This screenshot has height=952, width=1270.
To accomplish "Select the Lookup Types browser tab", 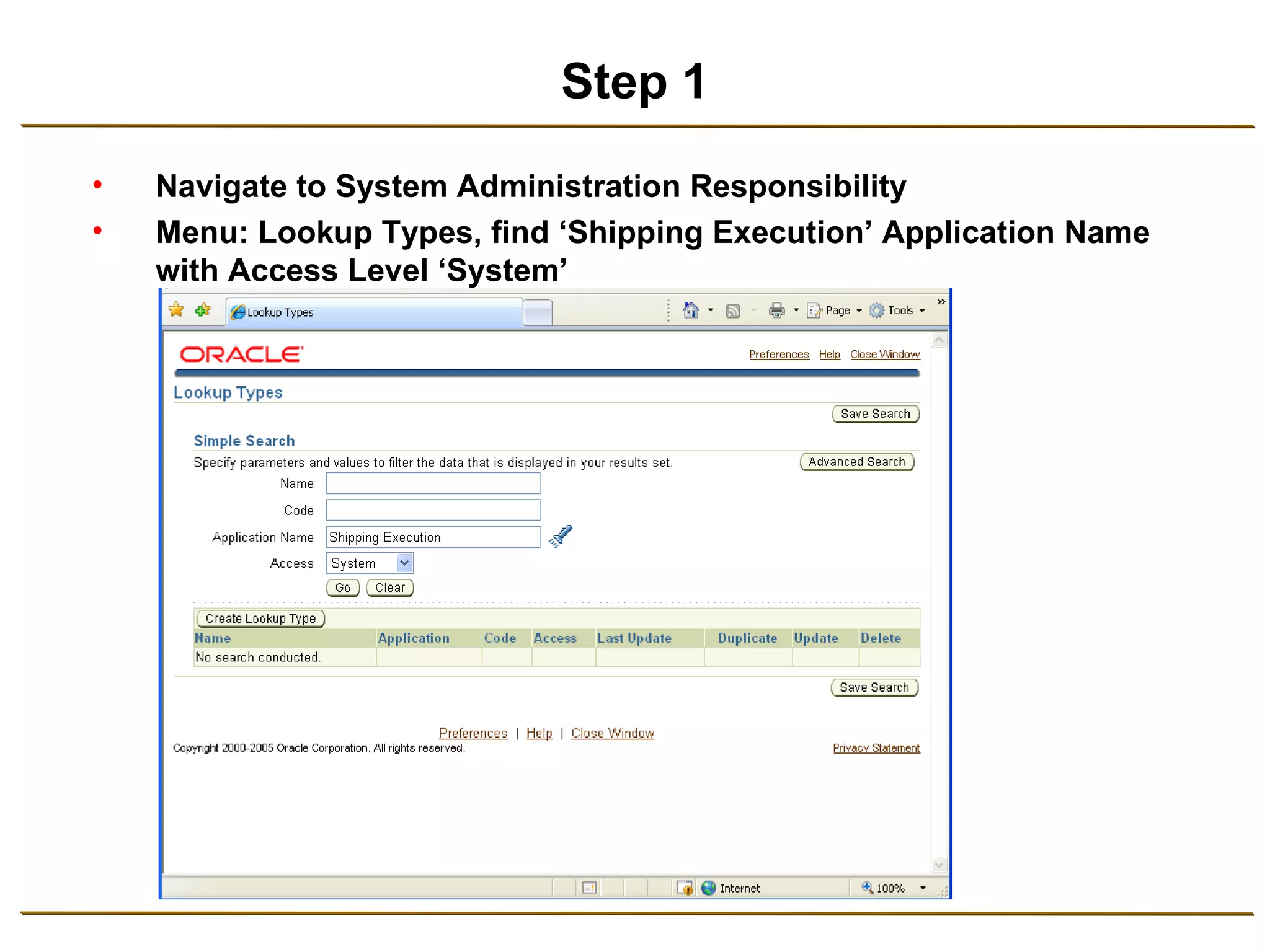I will click(x=375, y=312).
